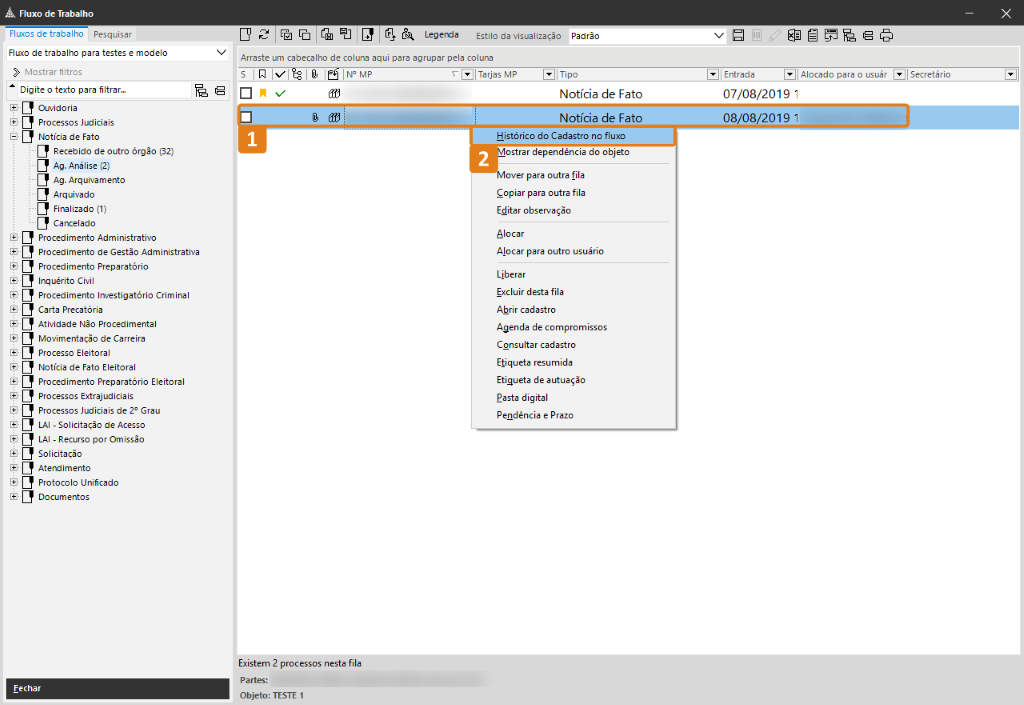Collapse the Notícia de Fato tree node
Image resolution: width=1024 pixels, height=705 pixels.
pos(14,136)
